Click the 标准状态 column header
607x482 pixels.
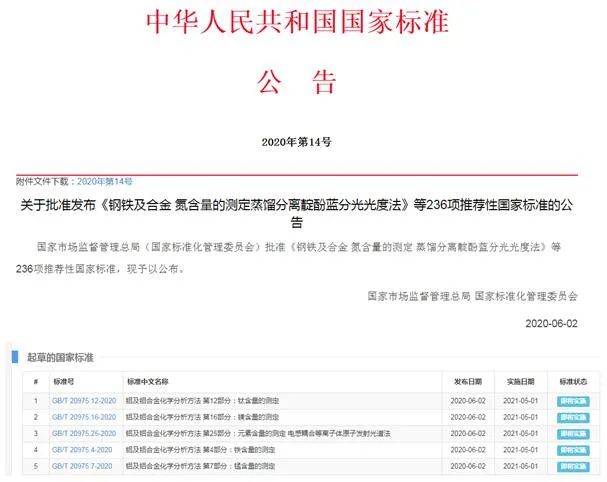pyautogui.click(x=573, y=382)
